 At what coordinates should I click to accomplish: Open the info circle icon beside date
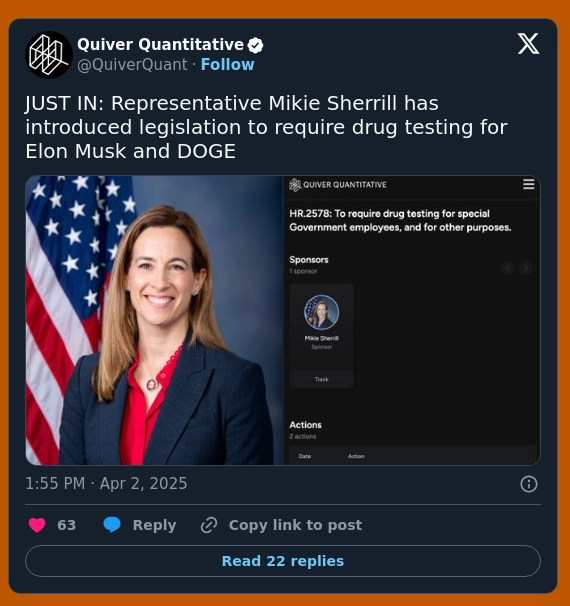[x=529, y=484]
